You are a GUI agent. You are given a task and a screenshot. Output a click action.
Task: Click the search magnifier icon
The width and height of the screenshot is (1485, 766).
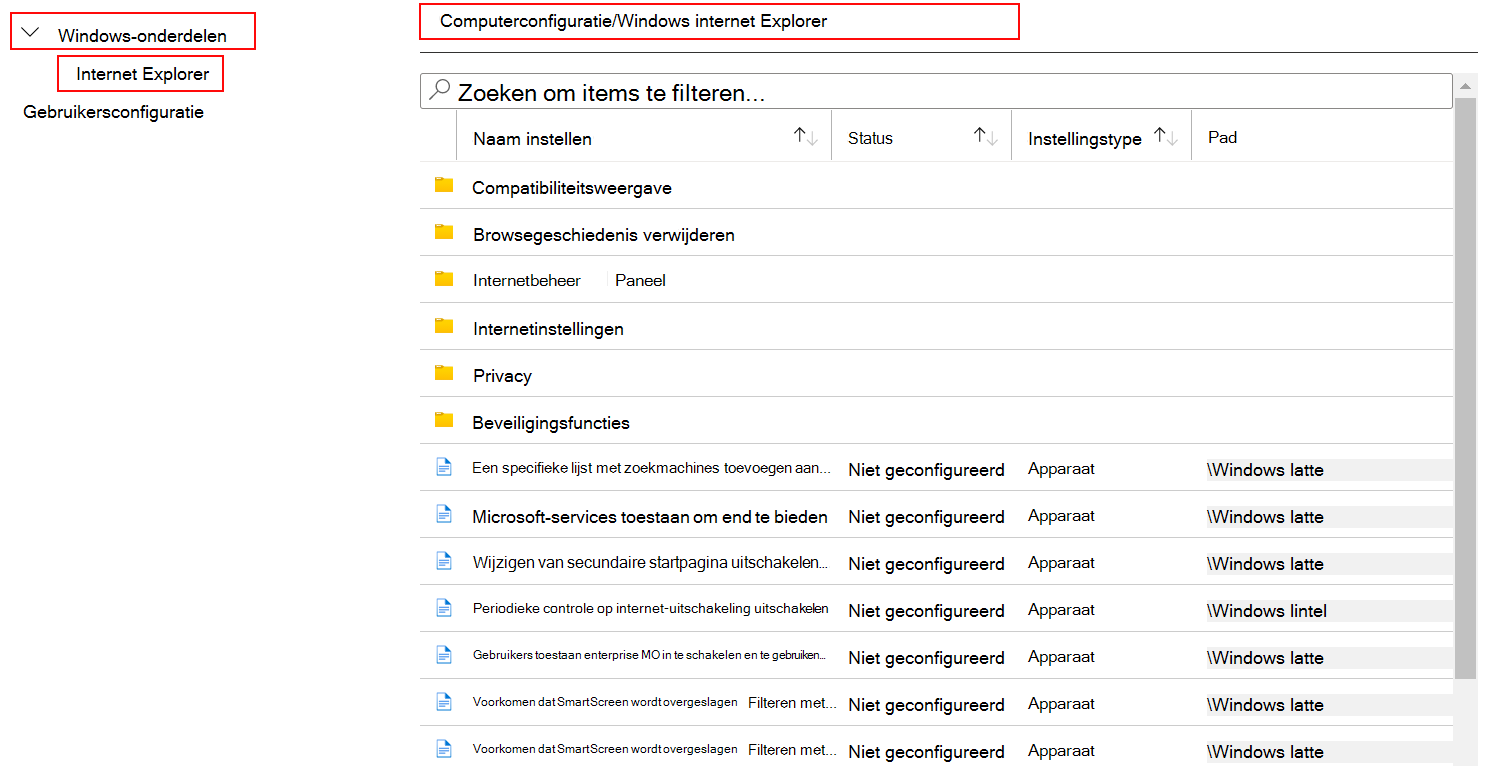click(x=439, y=91)
